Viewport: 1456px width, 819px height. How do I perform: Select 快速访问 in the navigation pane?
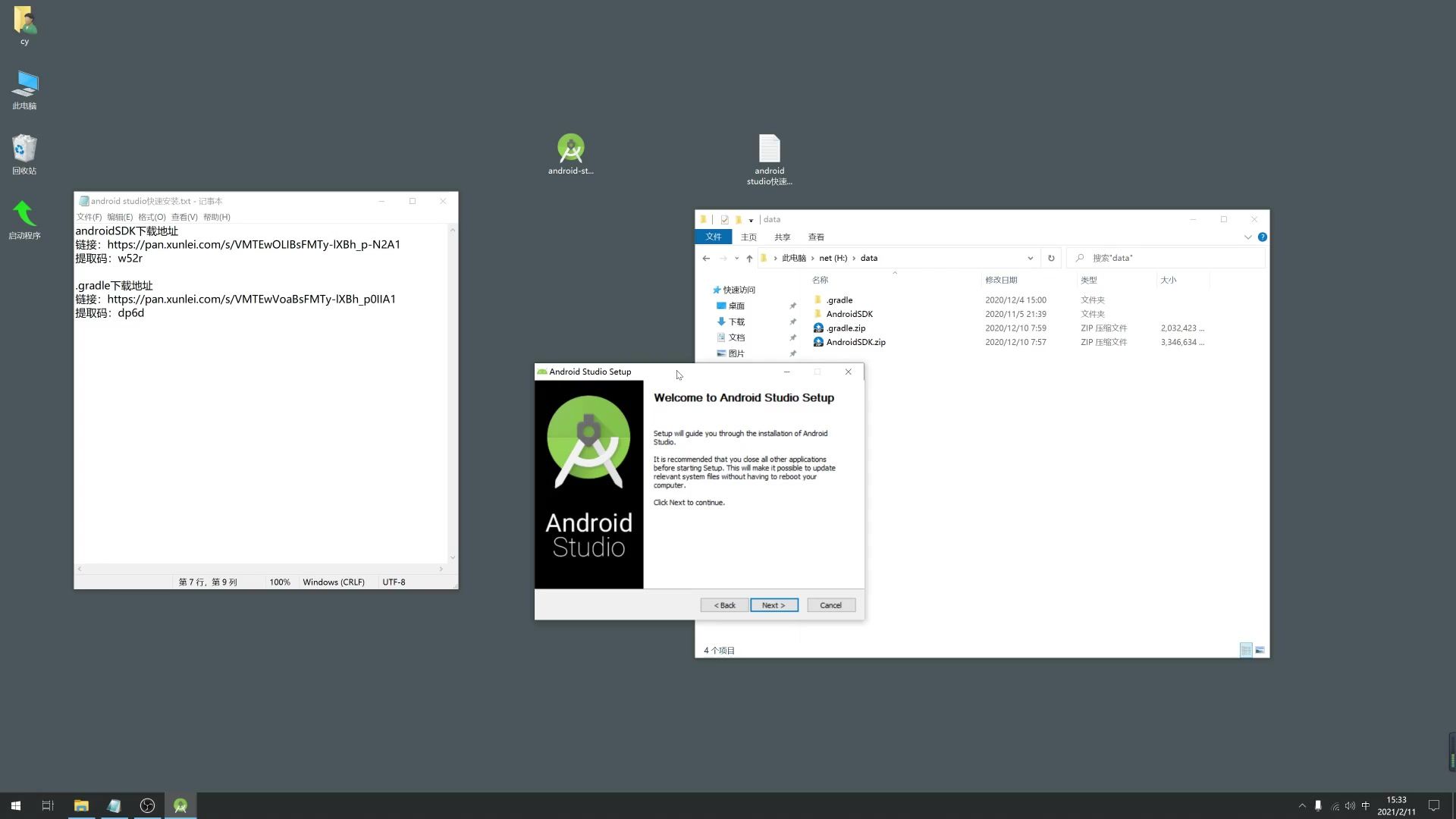(733, 290)
